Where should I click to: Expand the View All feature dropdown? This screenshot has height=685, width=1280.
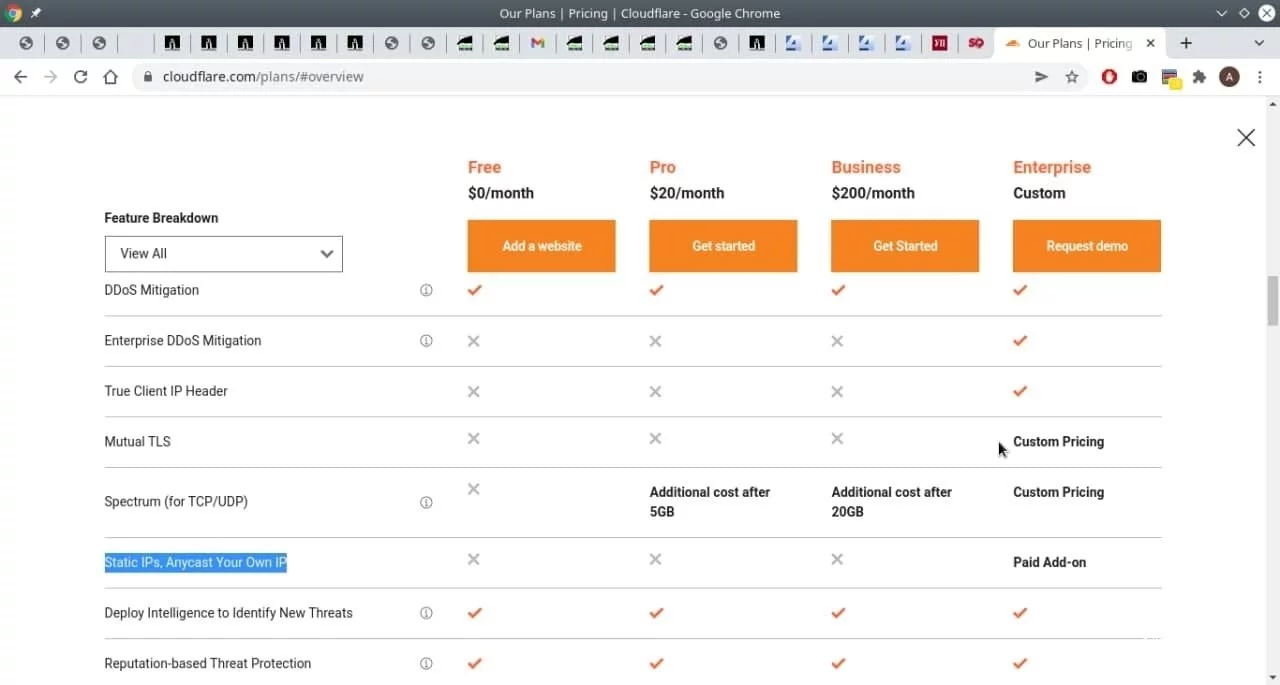[x=223, y=254]
